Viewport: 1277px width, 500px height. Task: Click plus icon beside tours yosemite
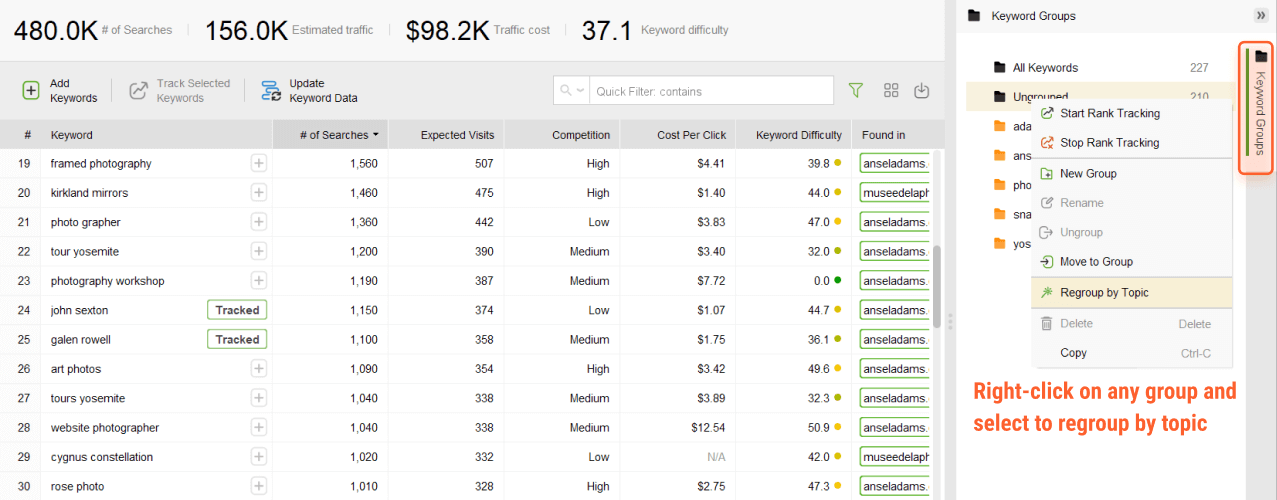[x=259, y=398]
